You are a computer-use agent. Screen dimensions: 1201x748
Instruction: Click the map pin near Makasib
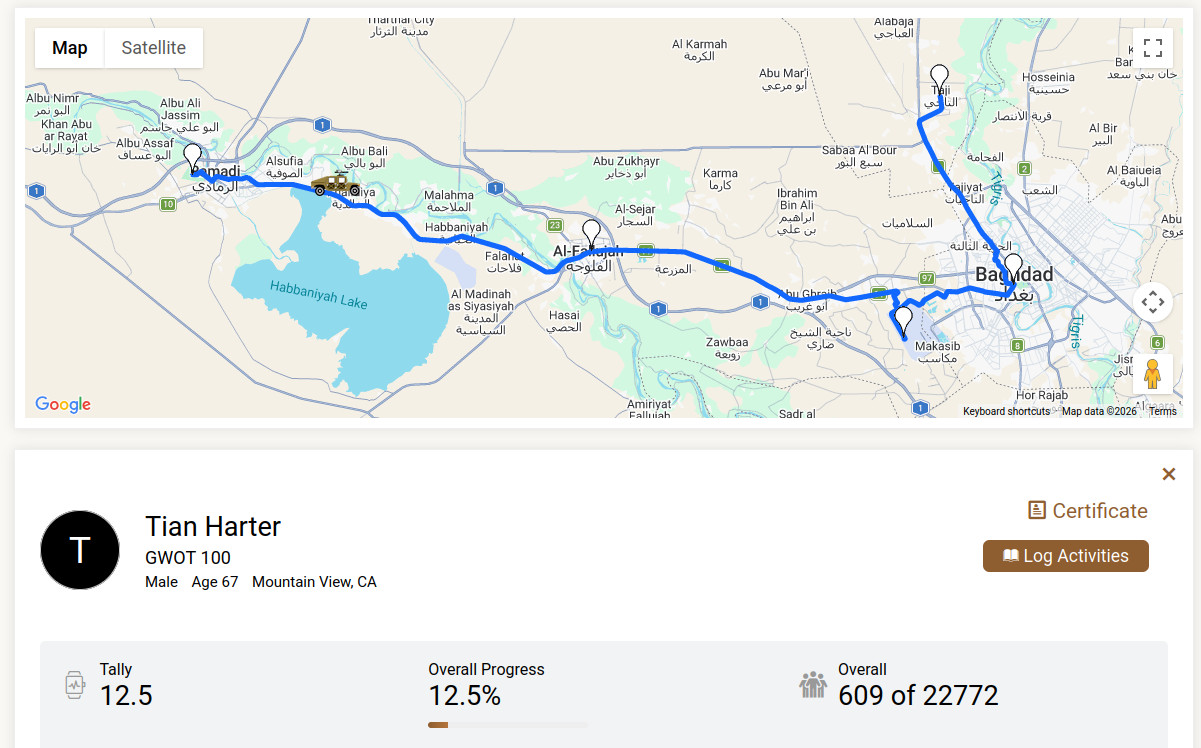click(903, 320)
